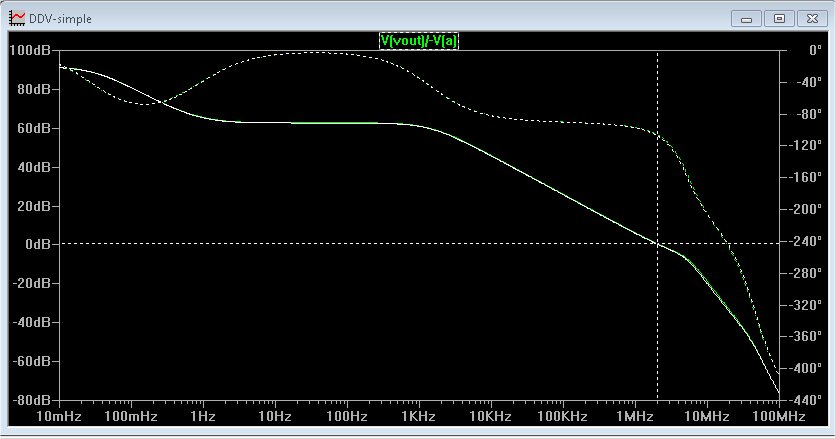Close the DDV-simple plot window
835x439 pixels.
tap(812, 19)
